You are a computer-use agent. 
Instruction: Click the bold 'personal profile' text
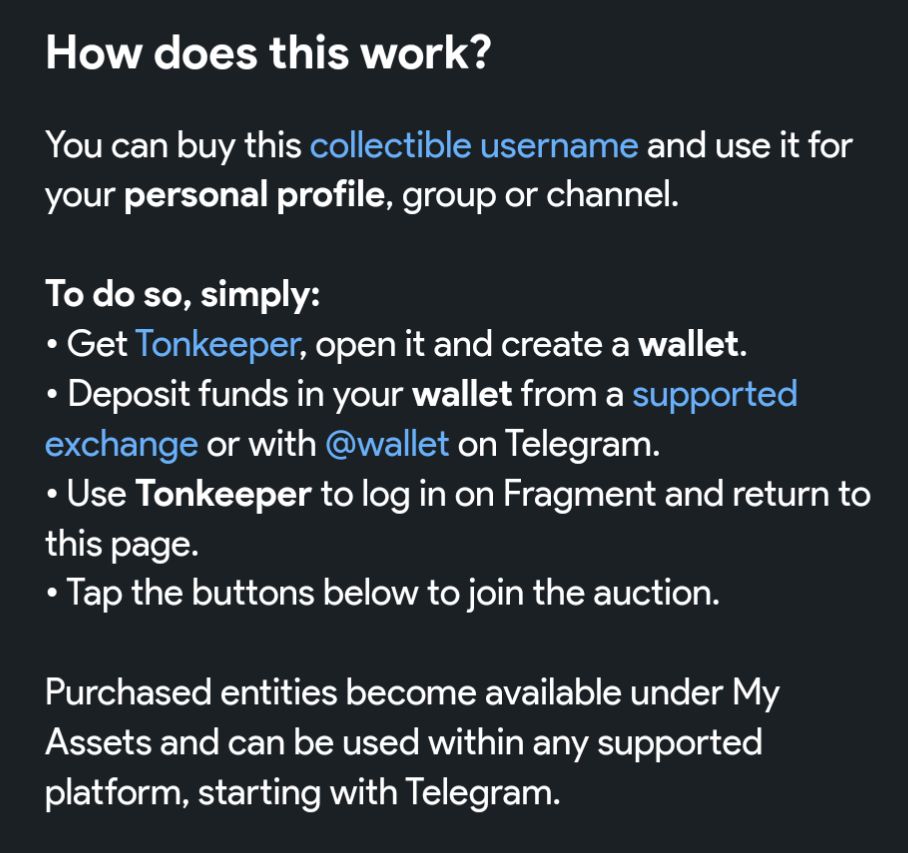point(254,195)
